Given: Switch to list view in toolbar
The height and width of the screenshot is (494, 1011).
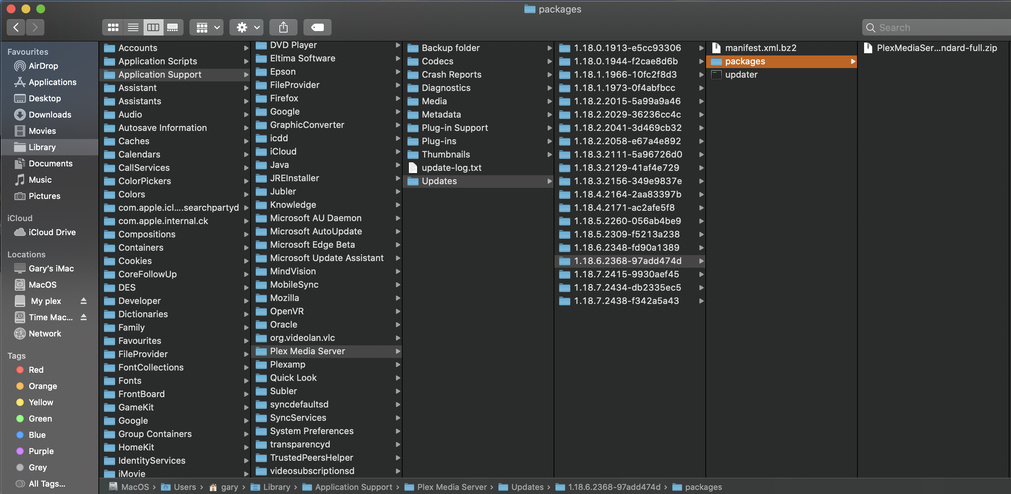Looking at the screenshot, I should coord(133,27).
